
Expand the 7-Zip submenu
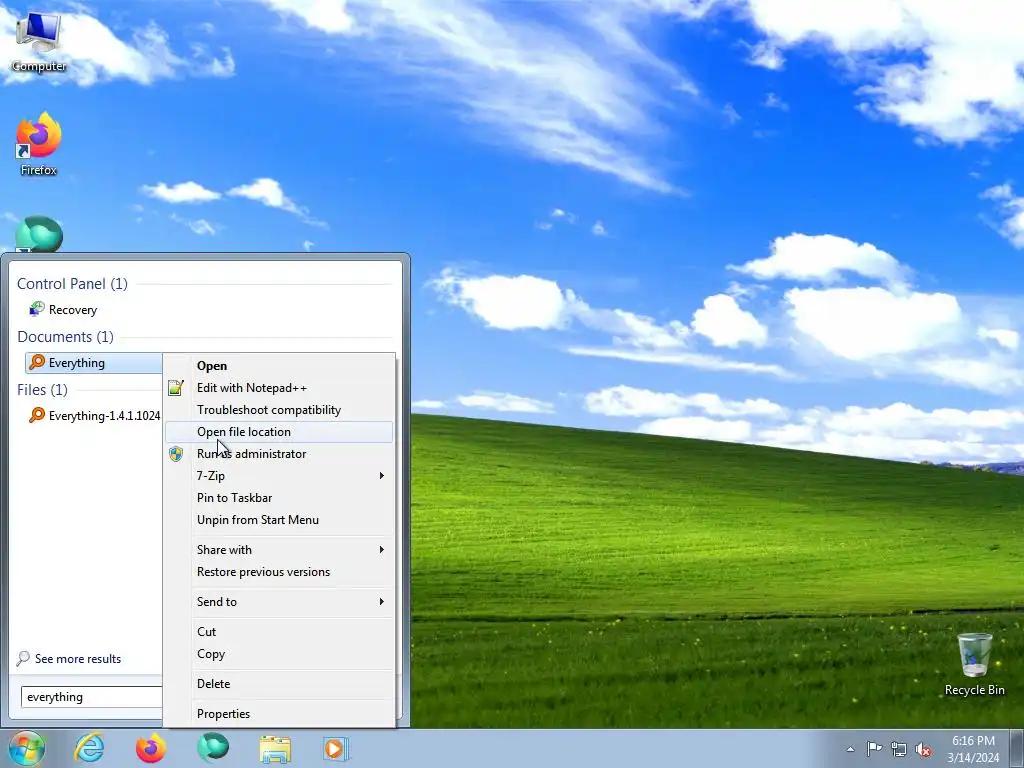tap(279, 476)
